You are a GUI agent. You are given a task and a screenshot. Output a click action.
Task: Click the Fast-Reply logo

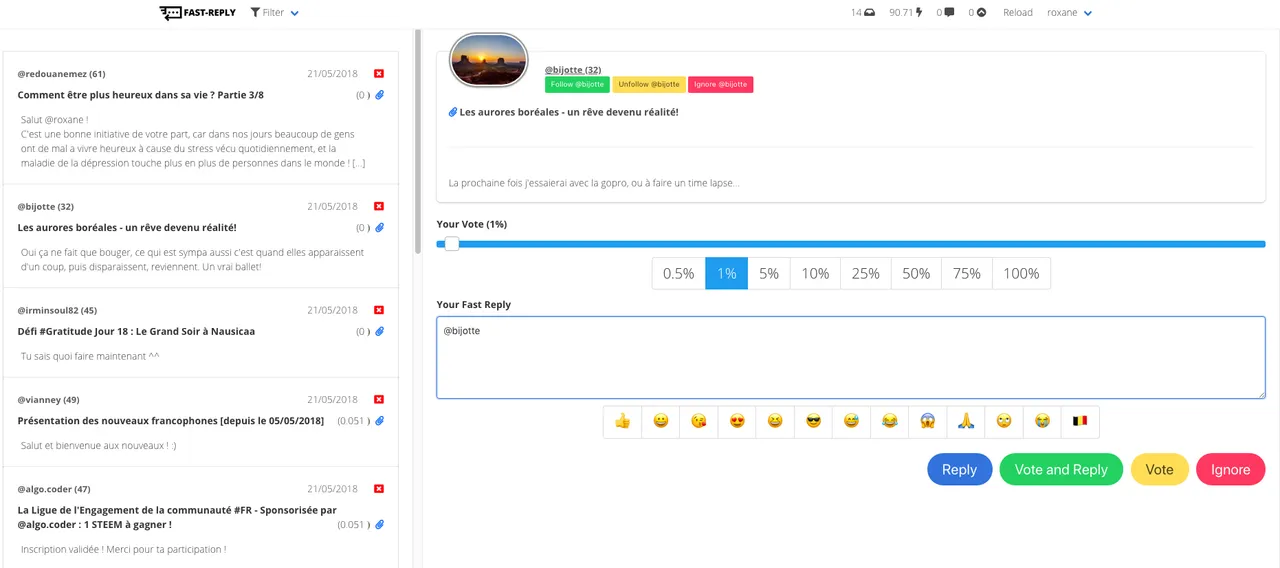(x=197, y=13)
